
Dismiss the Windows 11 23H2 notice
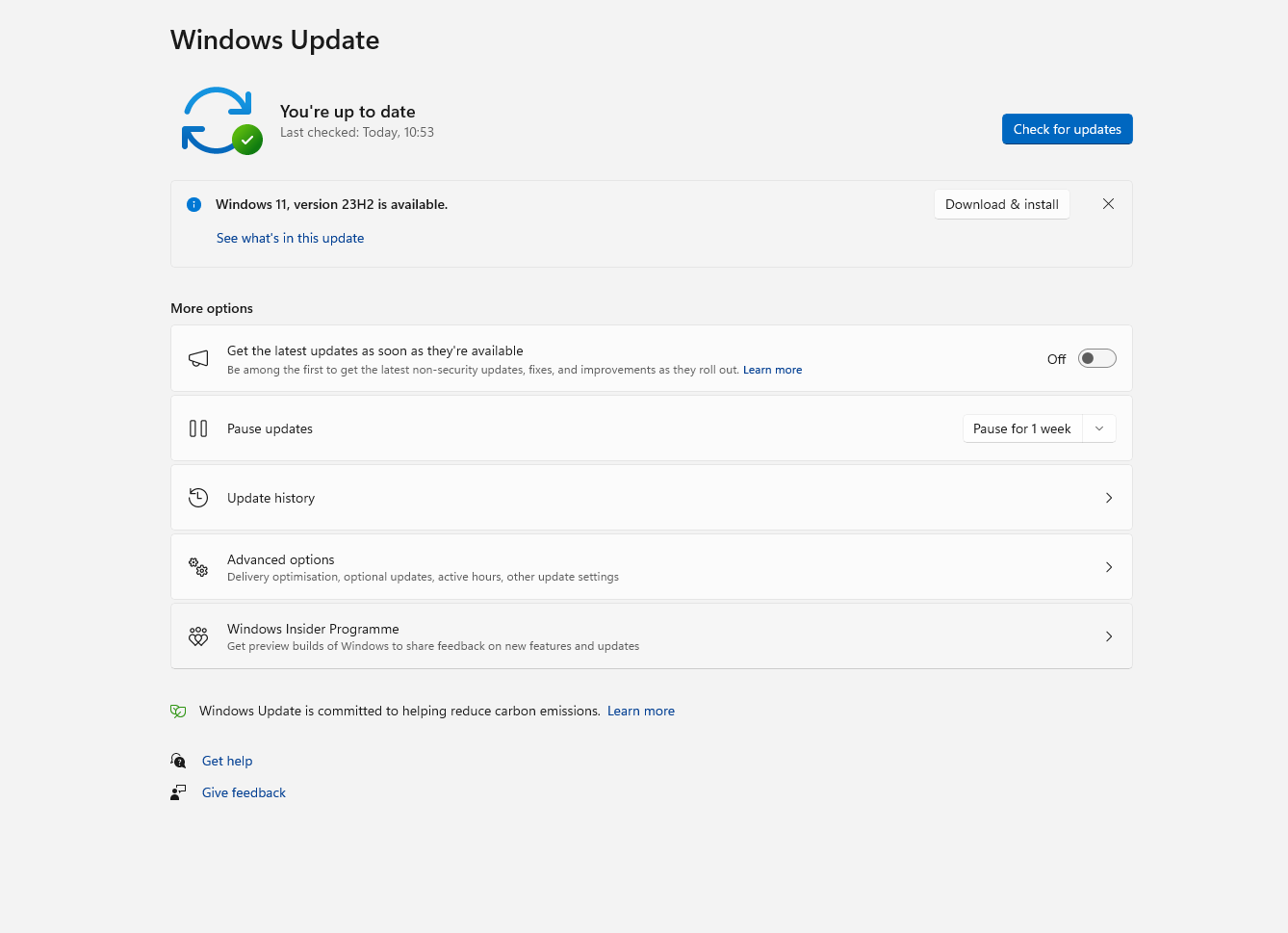click(x=1108, y=204)
